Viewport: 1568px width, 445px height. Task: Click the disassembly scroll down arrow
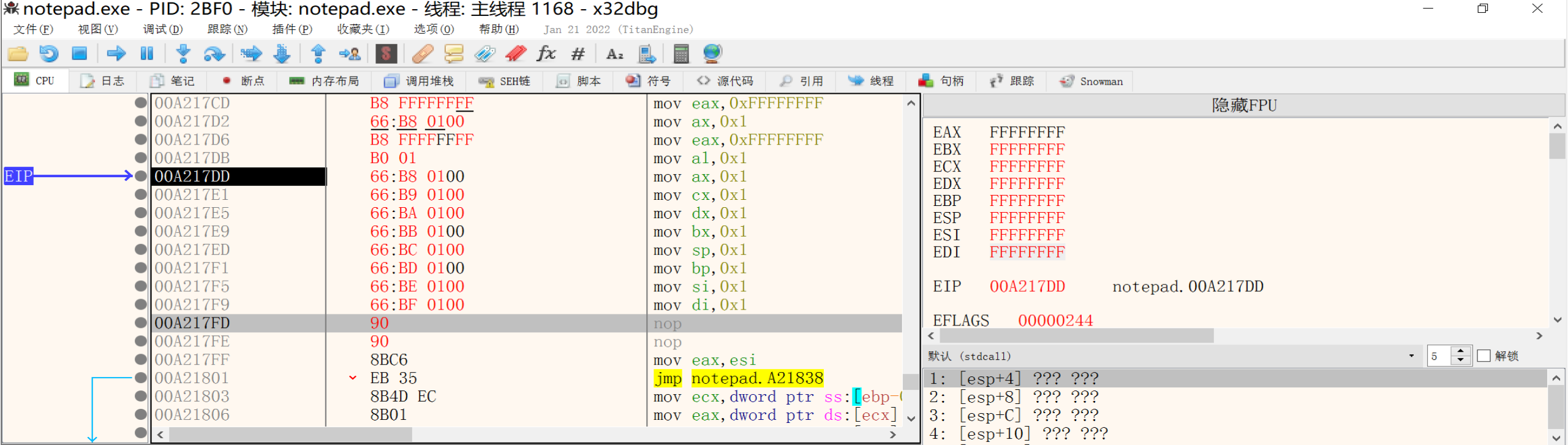(911, 419)
